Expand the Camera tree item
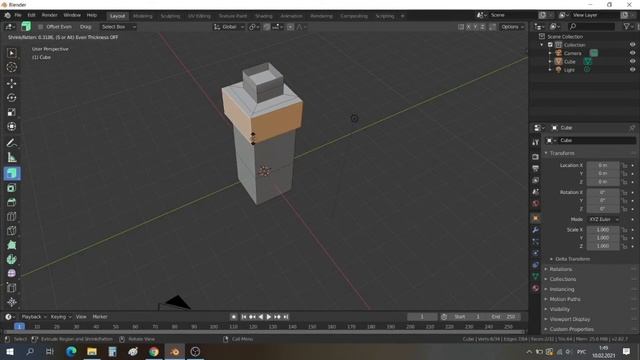 pos(550,53)
